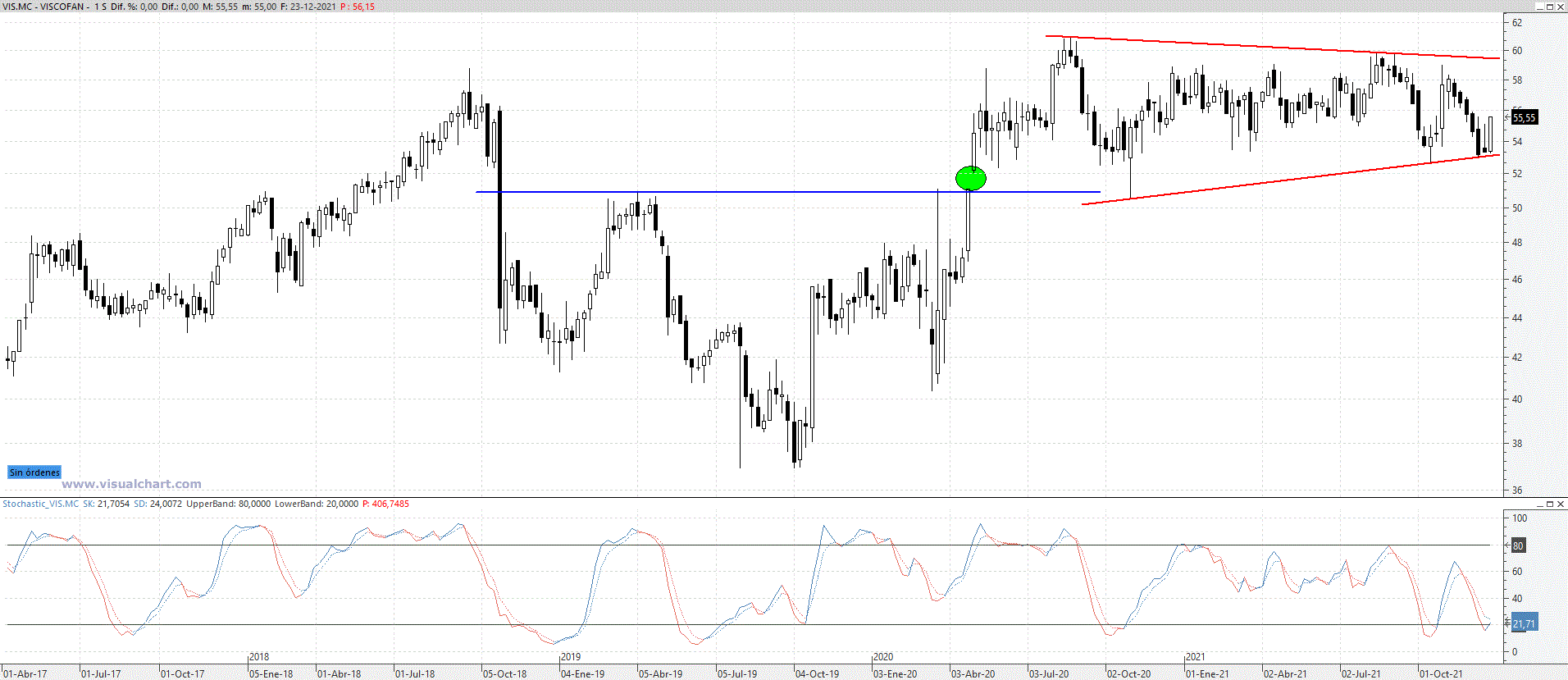Click the 2018 year marker on timeline
Screen dimensions: 1568x680
tap(258, 657)
